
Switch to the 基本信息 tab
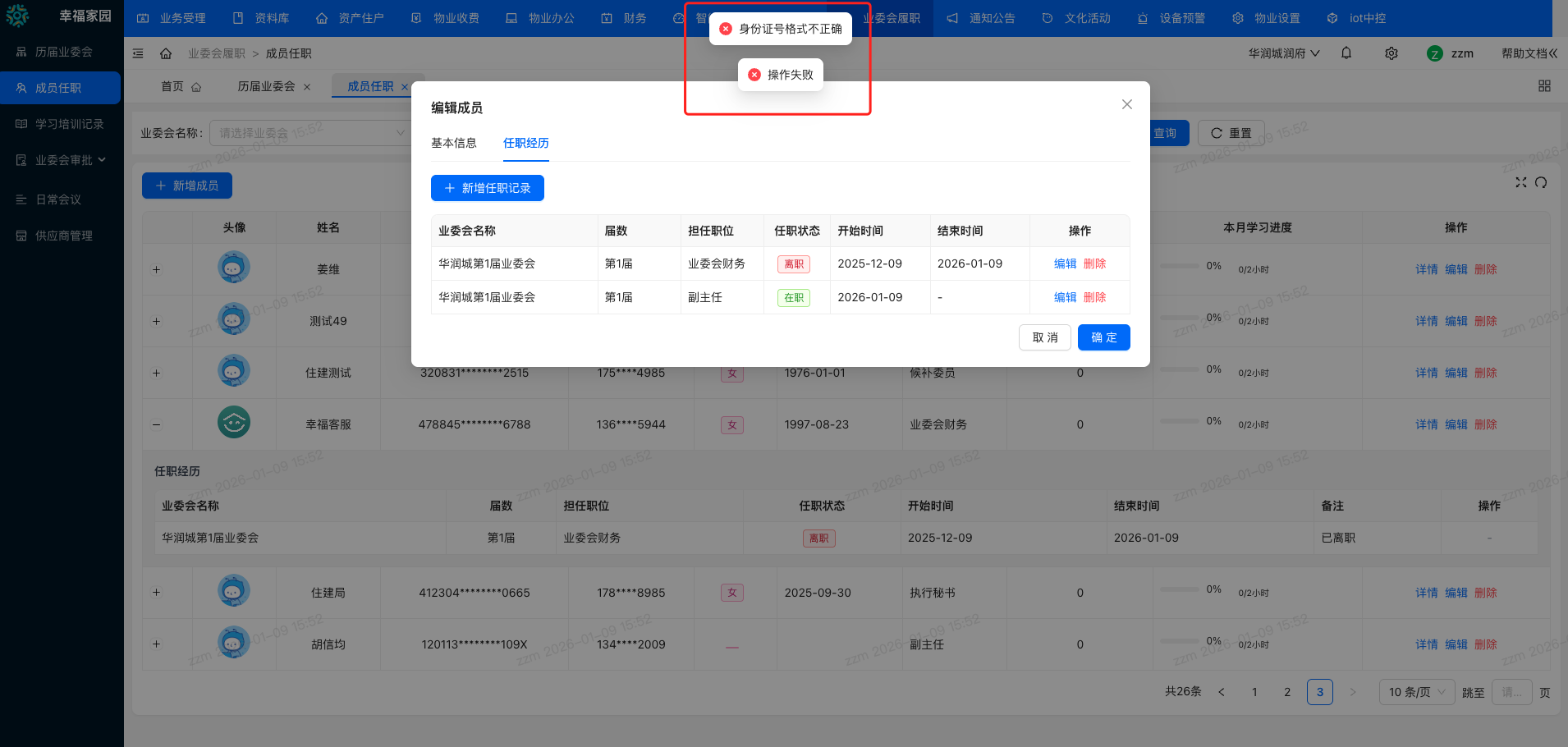coord(454,143)
